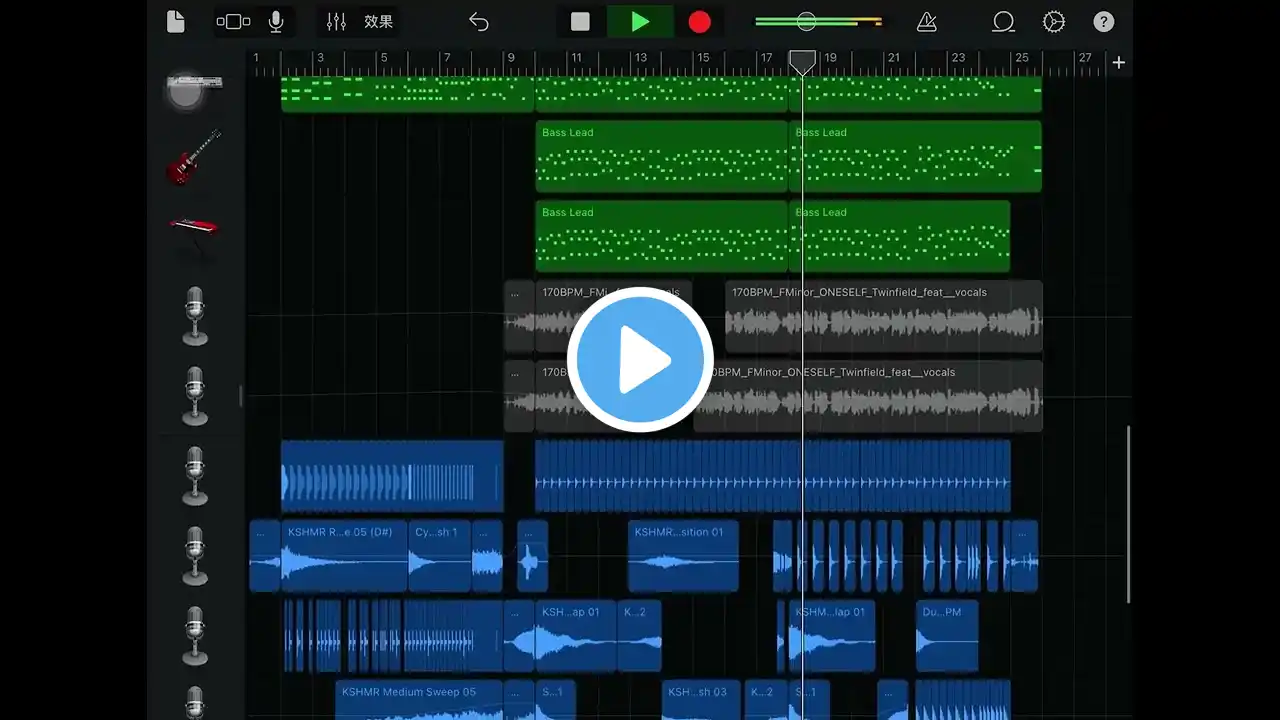Click the playhead marker on the ruler
The height and width of the screenshot is (720, 1280).
802,63
